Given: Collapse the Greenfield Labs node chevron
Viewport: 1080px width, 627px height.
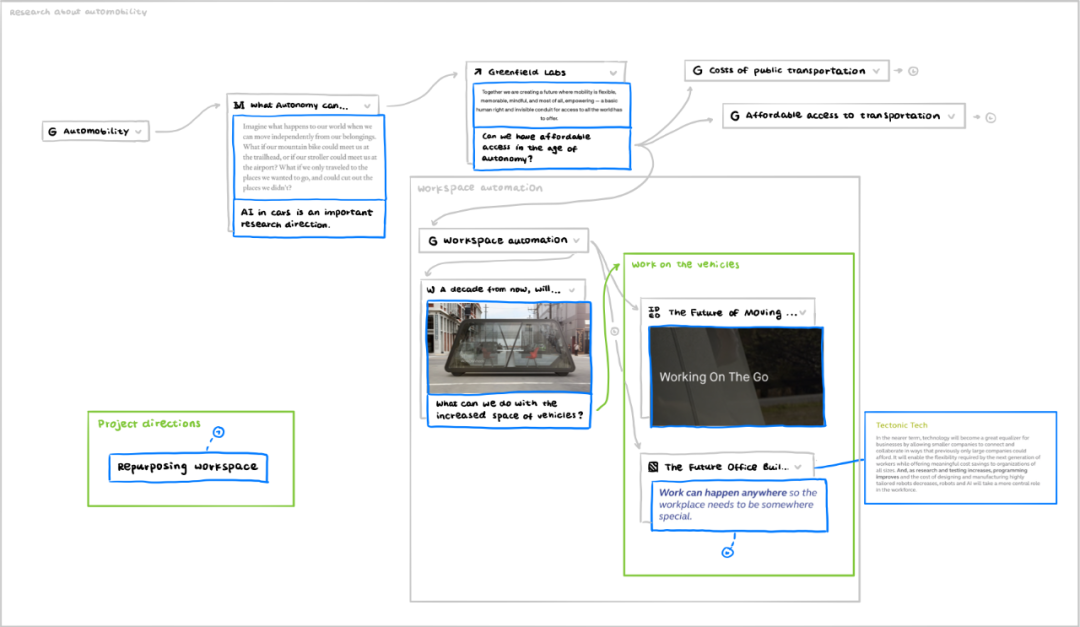Looking at the screenshot, I should 613,72.
